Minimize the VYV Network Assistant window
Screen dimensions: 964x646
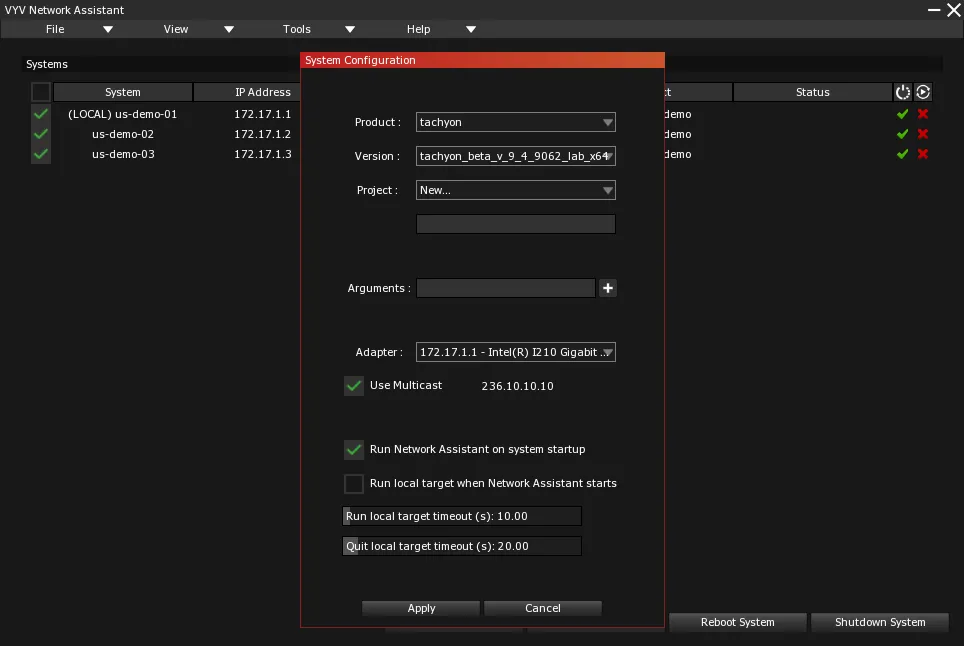click(934, 10)
